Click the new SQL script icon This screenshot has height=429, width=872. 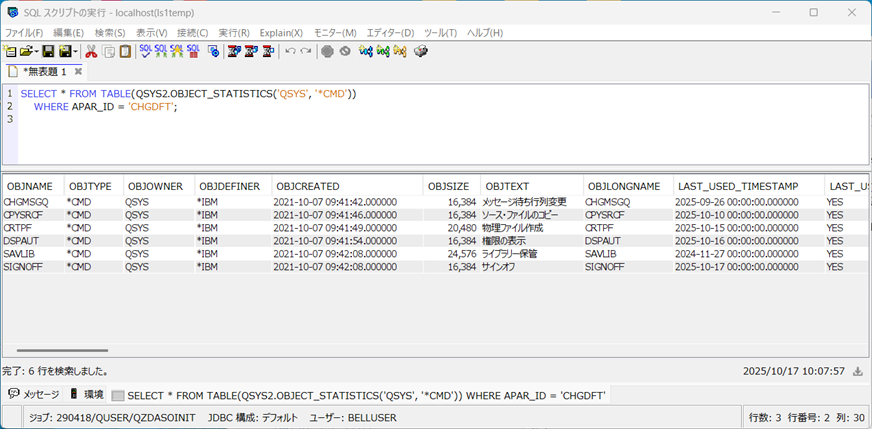(x=10, y=51)
